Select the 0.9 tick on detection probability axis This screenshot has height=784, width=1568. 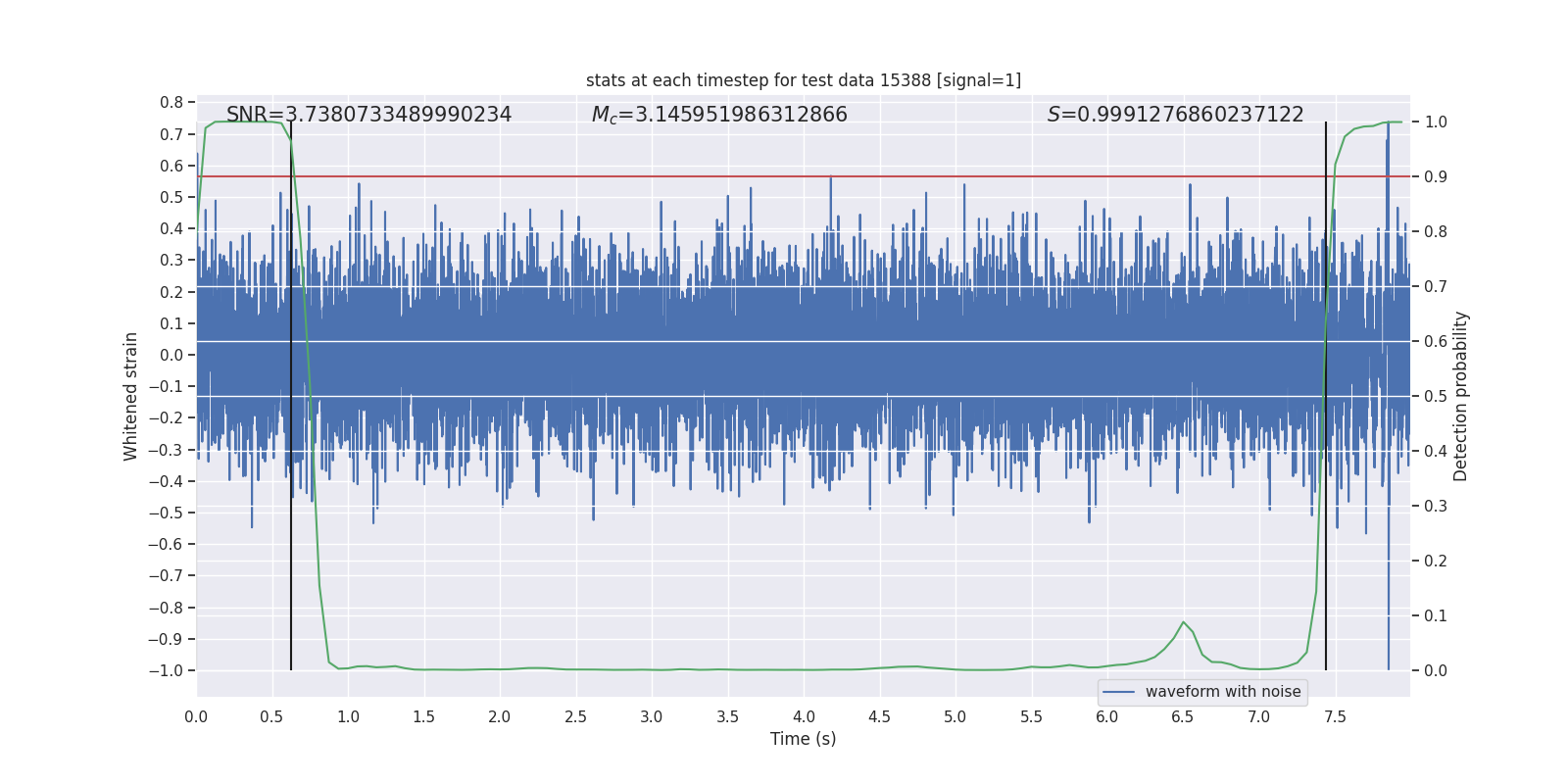(x=1435, y=177)
